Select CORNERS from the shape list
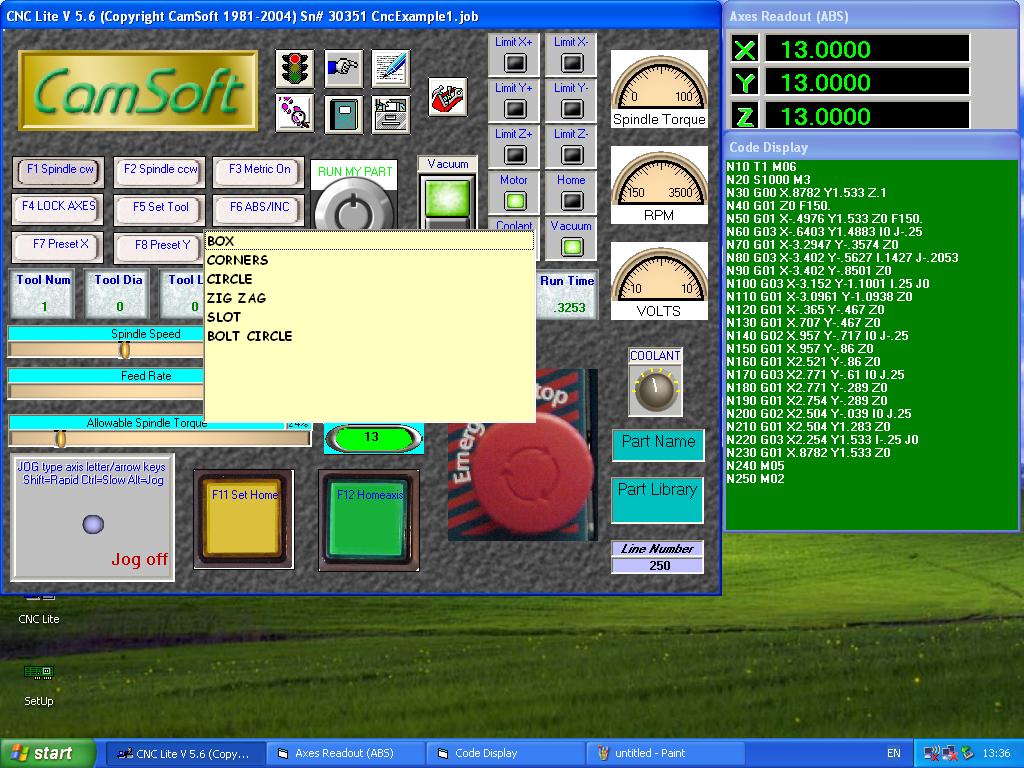The image size is (1024, 768). (370, 260)
